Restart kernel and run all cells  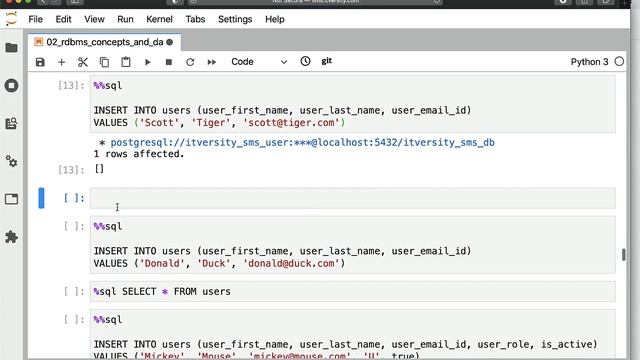coord(211,62)
